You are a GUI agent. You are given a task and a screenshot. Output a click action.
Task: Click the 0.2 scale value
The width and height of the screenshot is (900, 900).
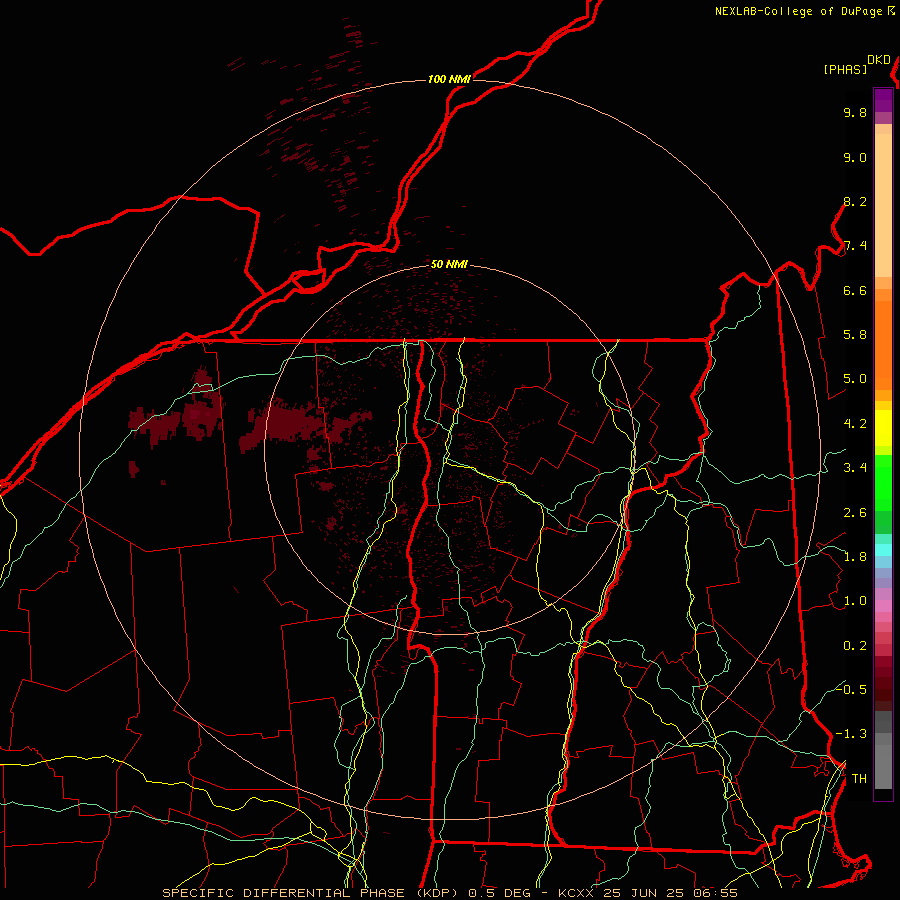[855, 646]
